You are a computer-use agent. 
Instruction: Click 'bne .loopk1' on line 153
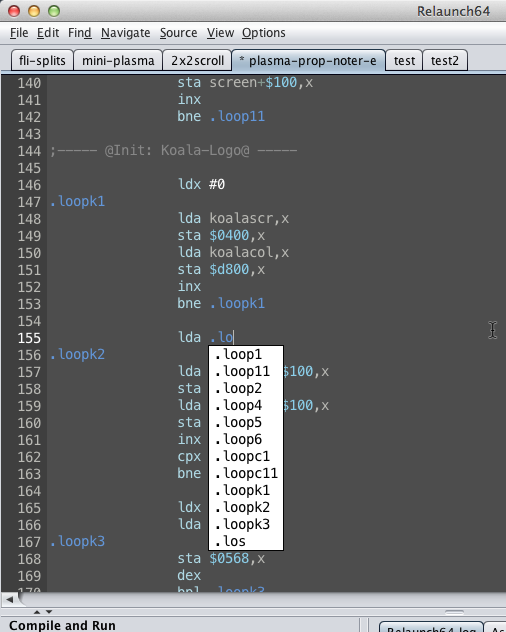pos(221,303)
